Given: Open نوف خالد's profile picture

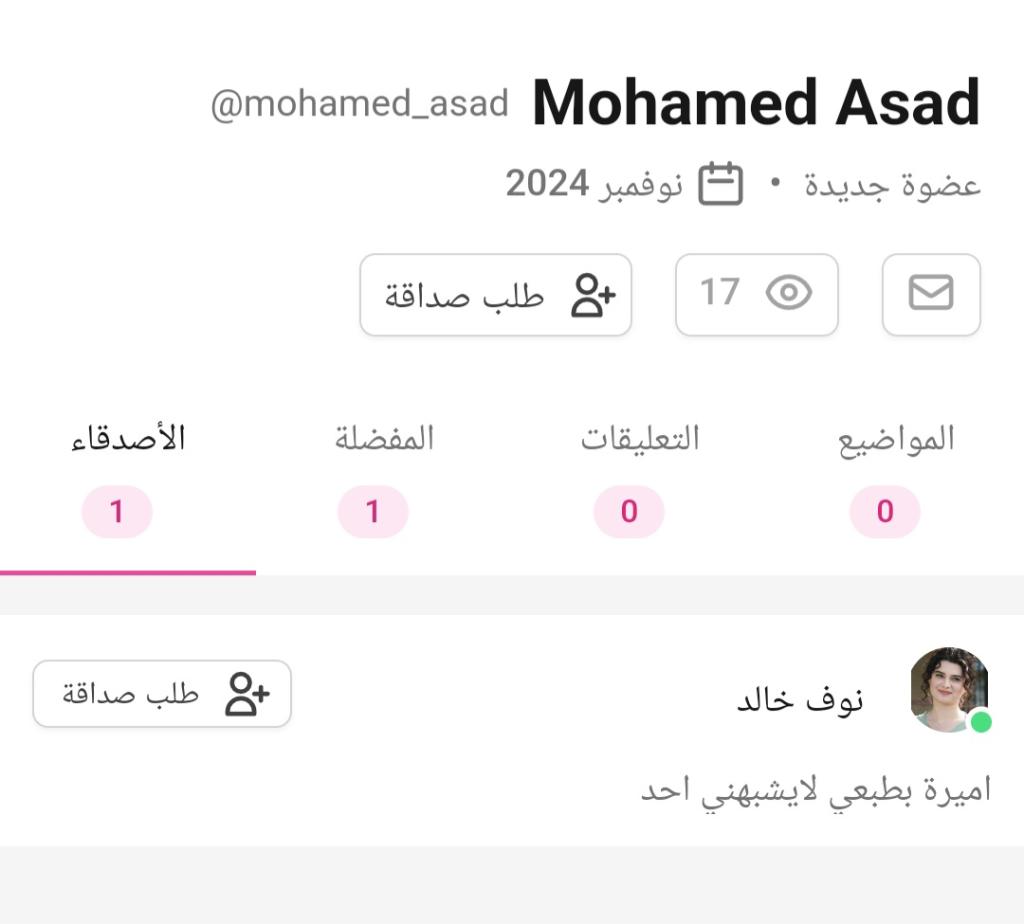Looking at the screenshot, I should tap(948, 688).
